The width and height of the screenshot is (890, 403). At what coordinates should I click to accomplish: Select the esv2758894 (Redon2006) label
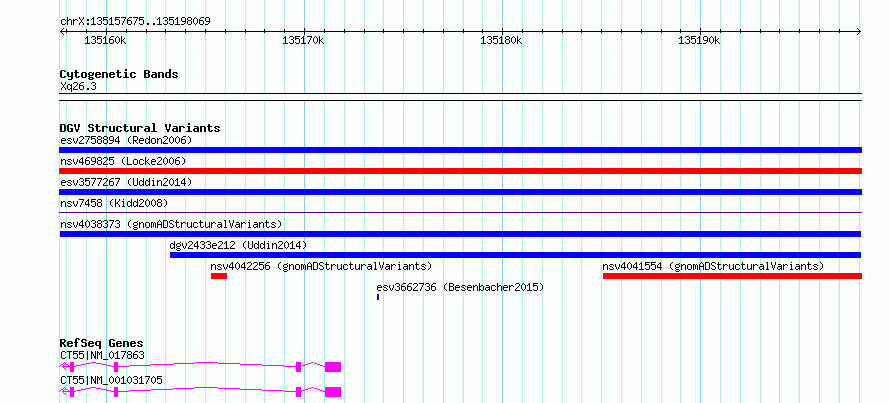click(126, 140)
